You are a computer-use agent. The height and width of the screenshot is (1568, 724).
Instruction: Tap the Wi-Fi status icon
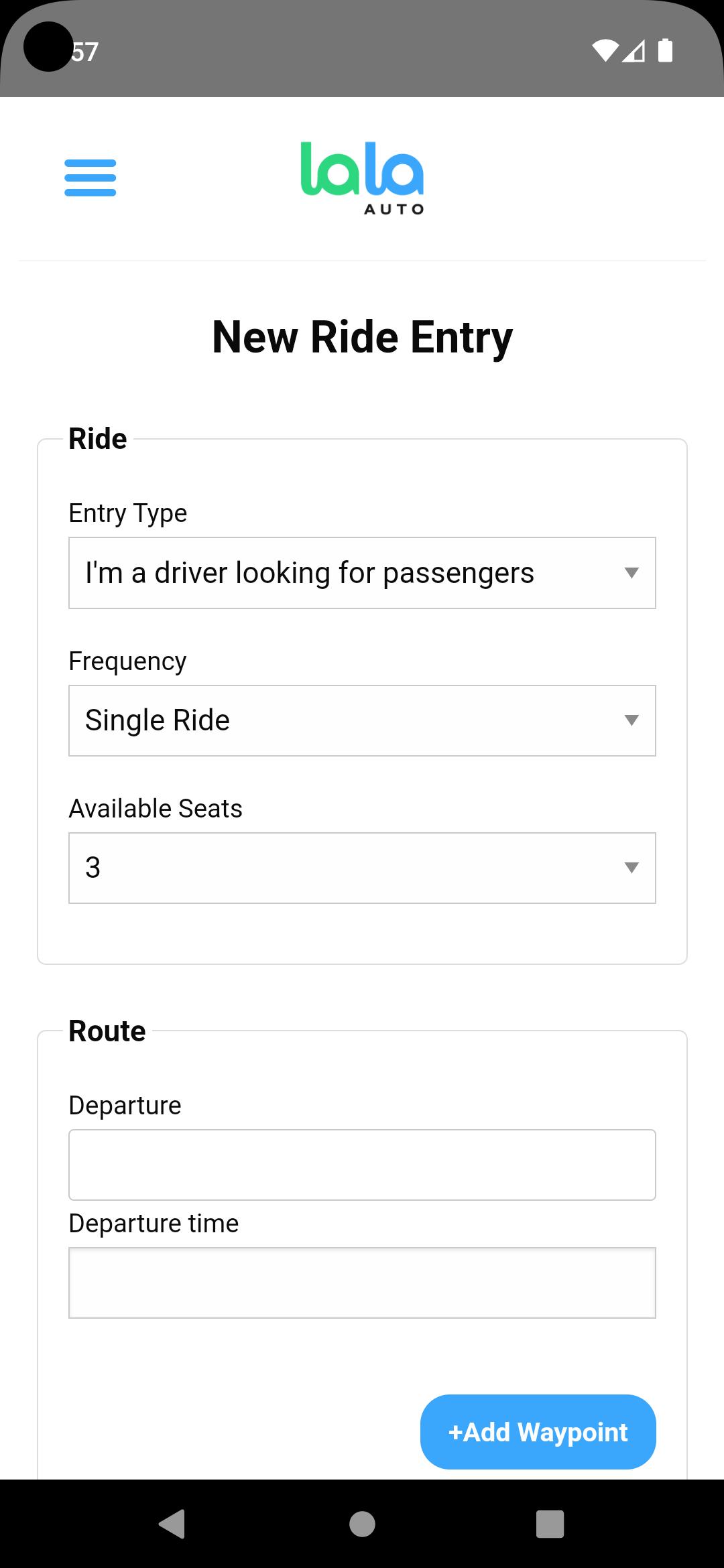[605, 51]
